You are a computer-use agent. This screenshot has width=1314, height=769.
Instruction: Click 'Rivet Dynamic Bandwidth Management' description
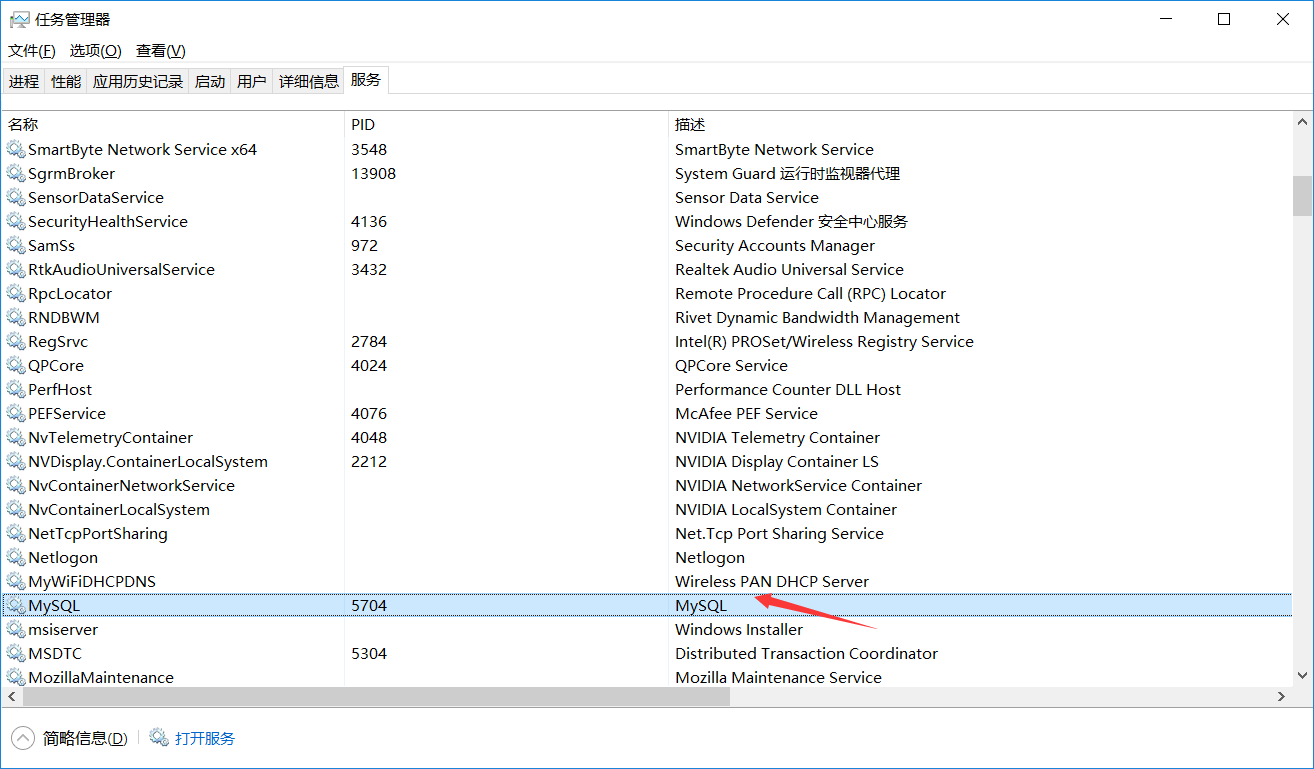[x=818, y=318]
